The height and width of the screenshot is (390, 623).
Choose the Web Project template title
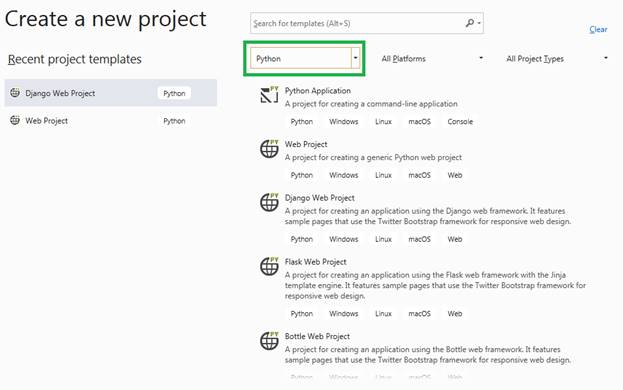point(306,145)
